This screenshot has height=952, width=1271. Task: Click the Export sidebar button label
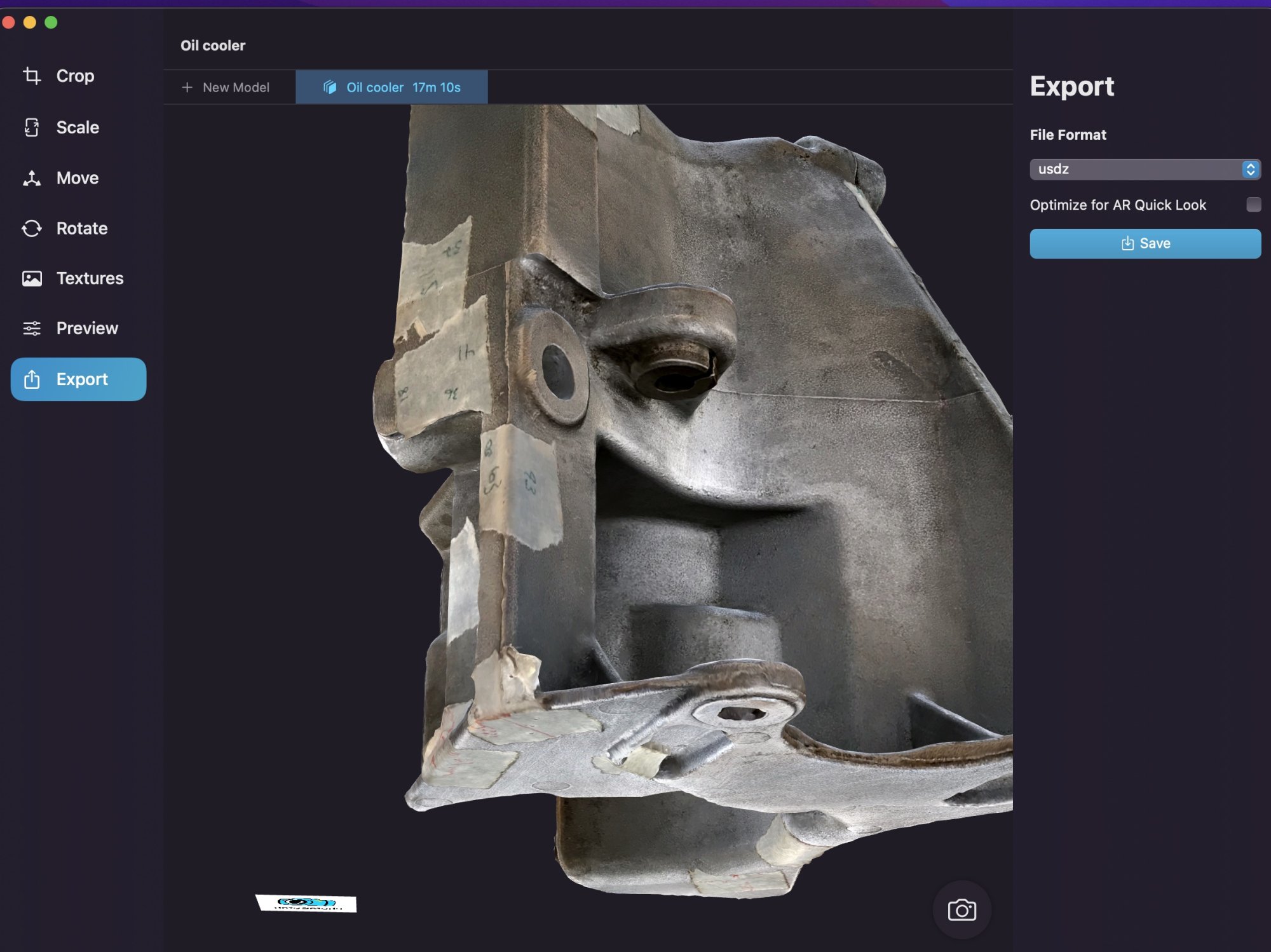click(82, 379)
